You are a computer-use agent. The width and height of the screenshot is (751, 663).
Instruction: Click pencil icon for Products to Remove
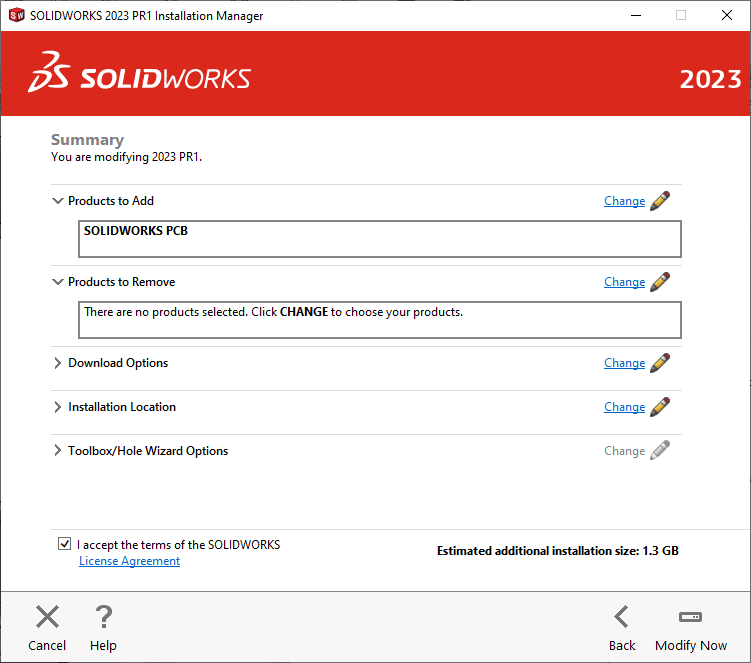coord(660,282)
